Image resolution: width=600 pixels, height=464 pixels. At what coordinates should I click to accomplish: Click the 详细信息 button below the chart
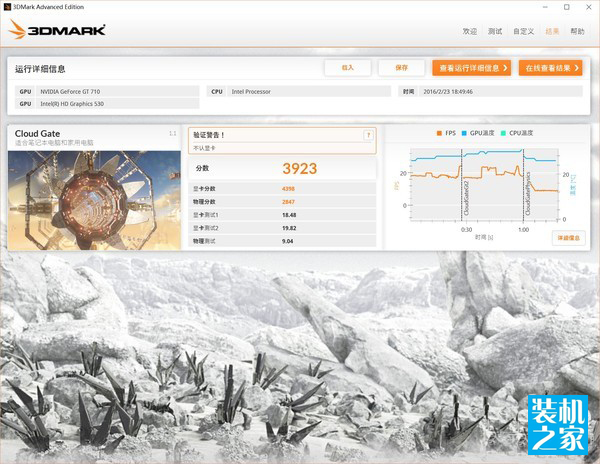tap(568, 238)
